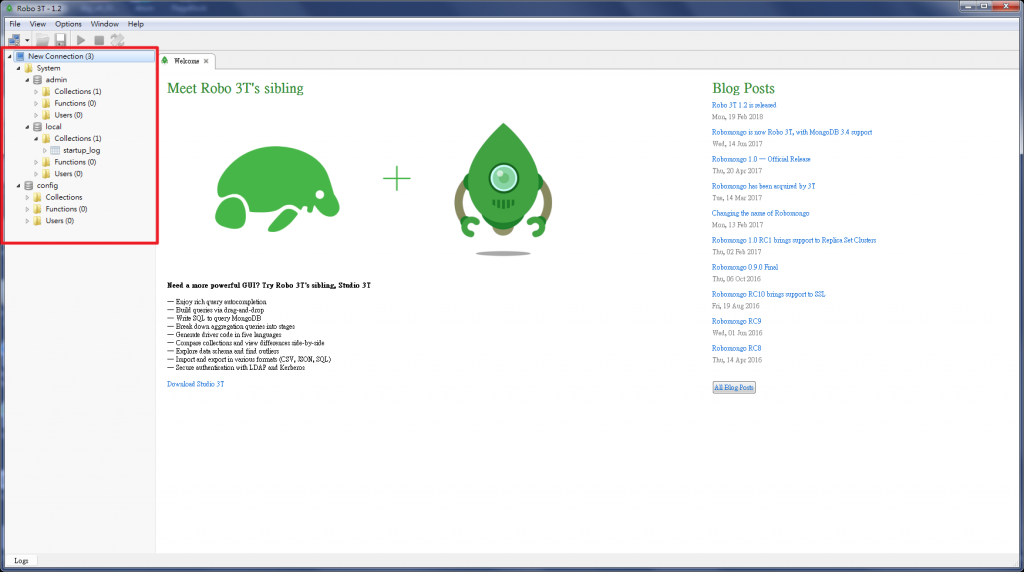The width and height of the screenshot is (1024, 572).
Task: Click the config database icon
Action: click(x=29, y=185)
